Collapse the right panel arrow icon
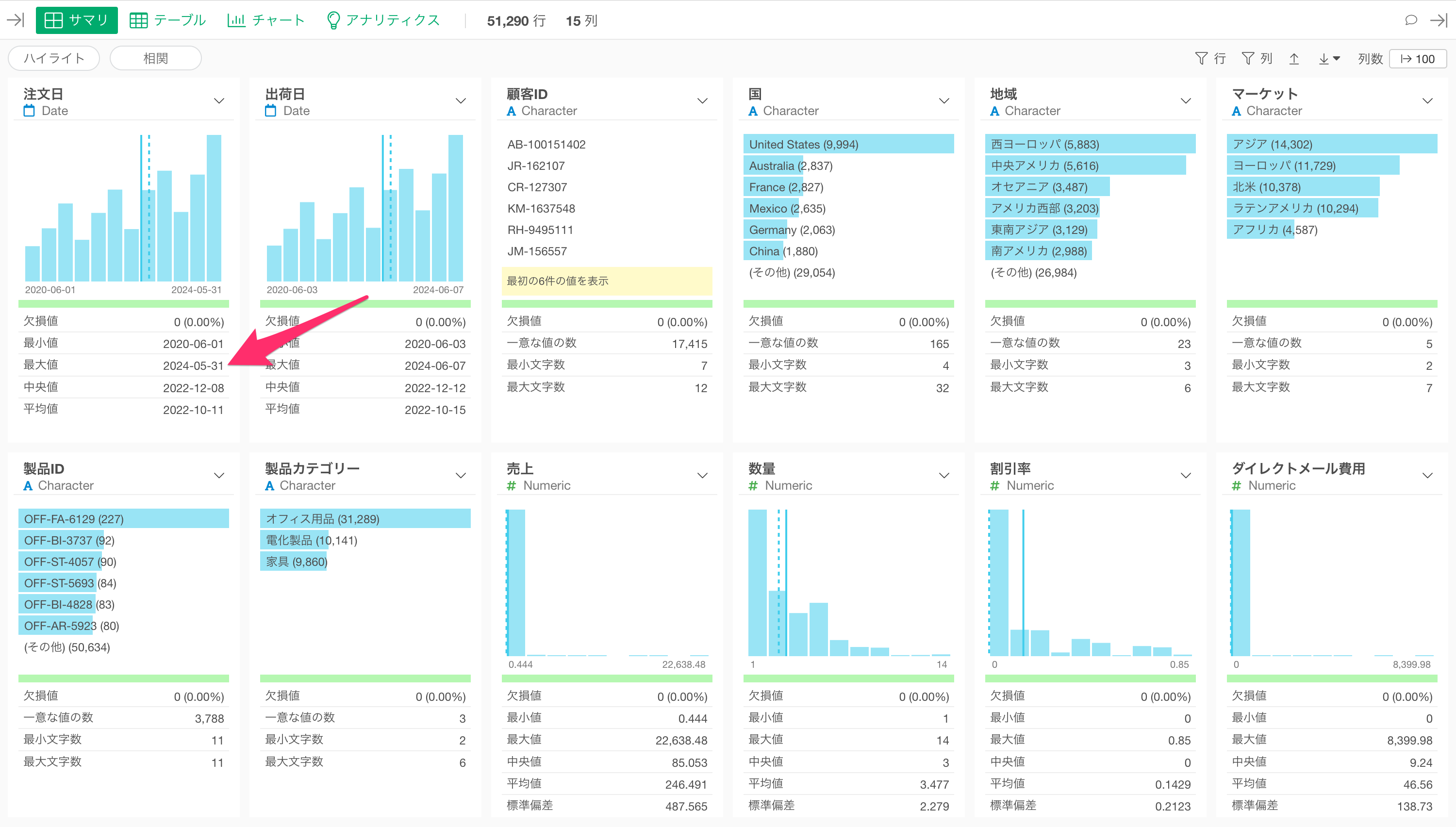The width and height of the screenshot is (1456, 827). coord(1439,20)
